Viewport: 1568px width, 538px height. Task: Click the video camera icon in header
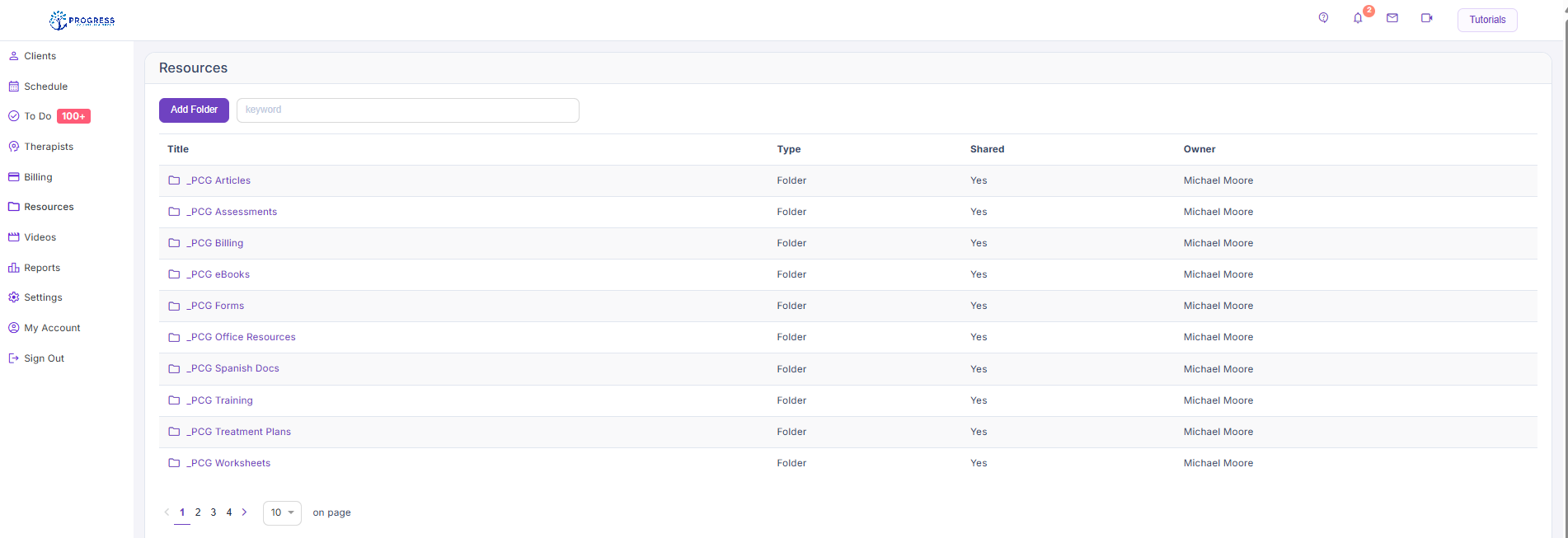tap(1426, 18)
